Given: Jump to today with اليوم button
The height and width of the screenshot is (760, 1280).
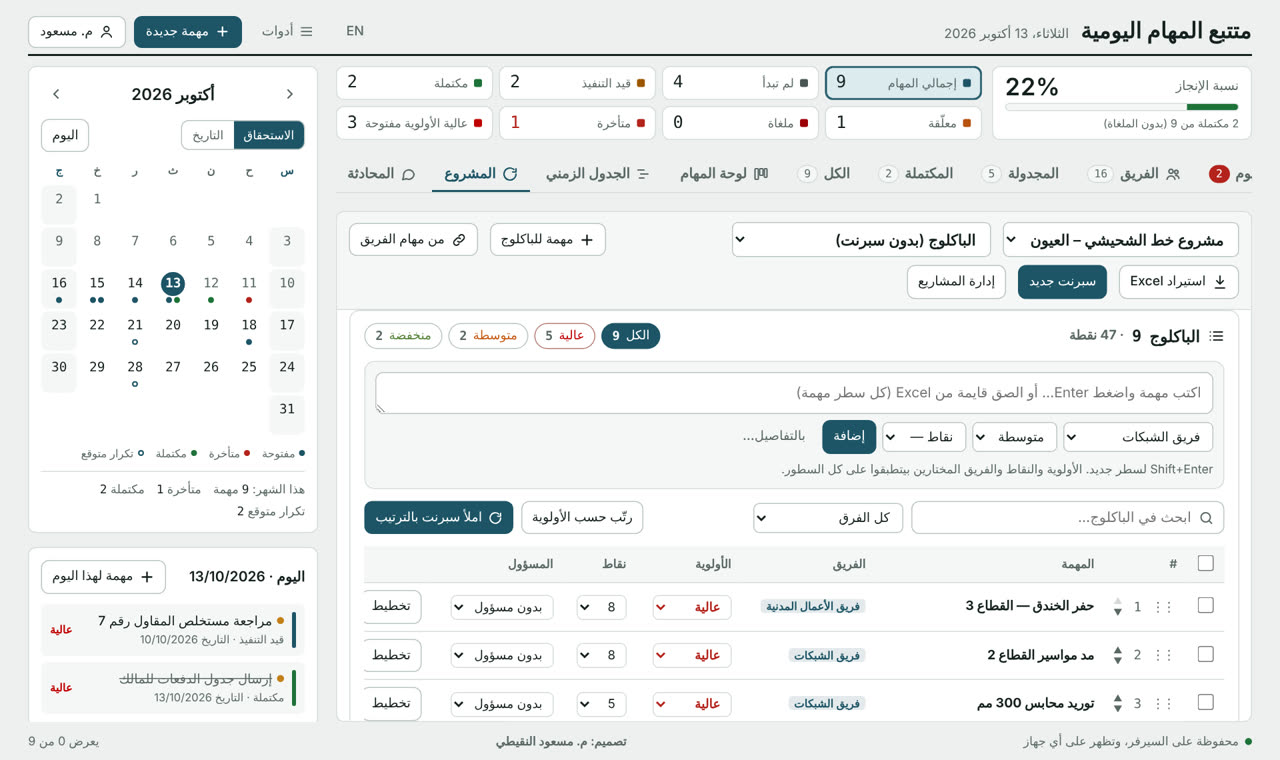Looking at the screenshot, I should tap(65, 135).
